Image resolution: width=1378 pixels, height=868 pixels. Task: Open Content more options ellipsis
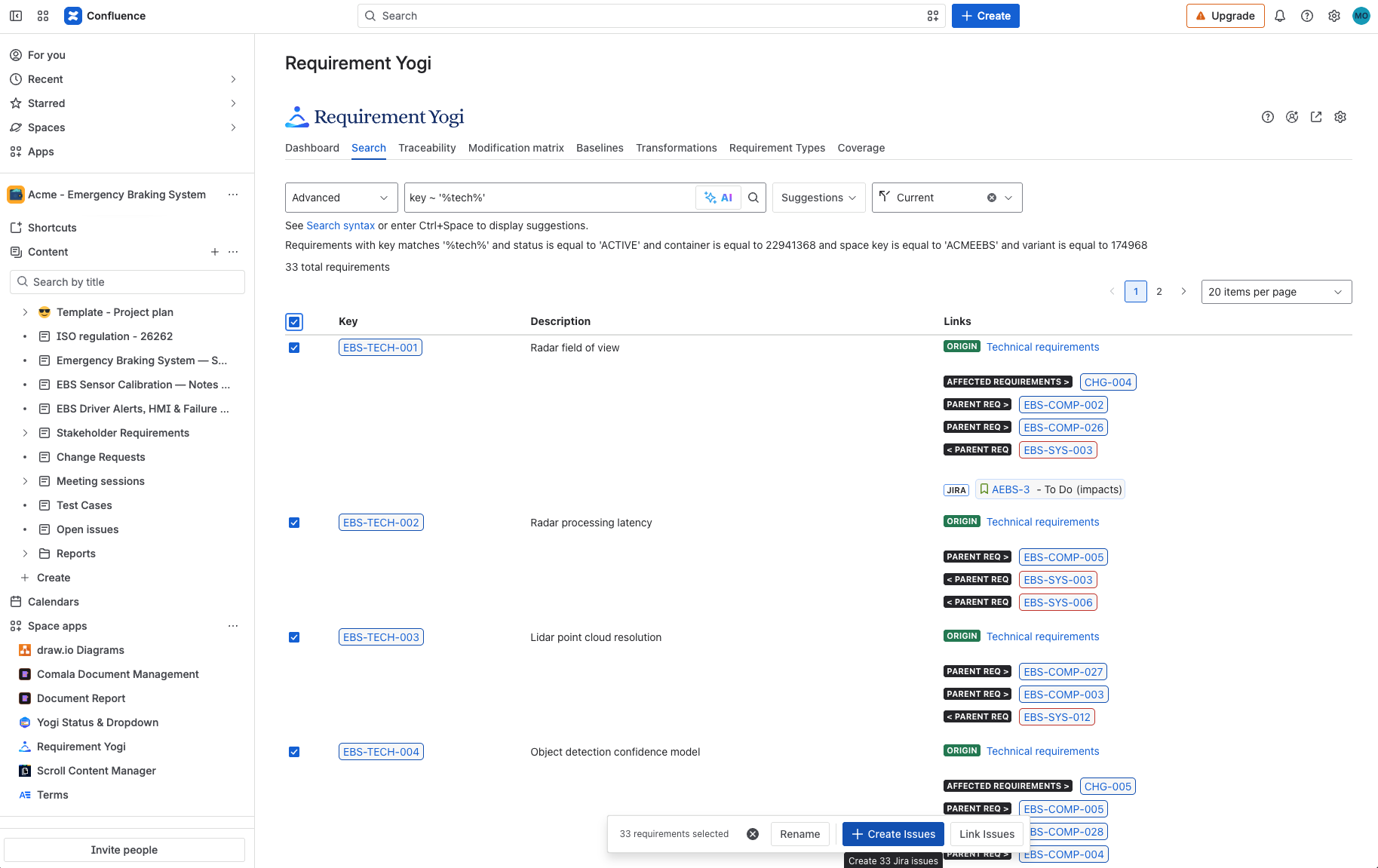pyautogui.click(x=233, y=252)
